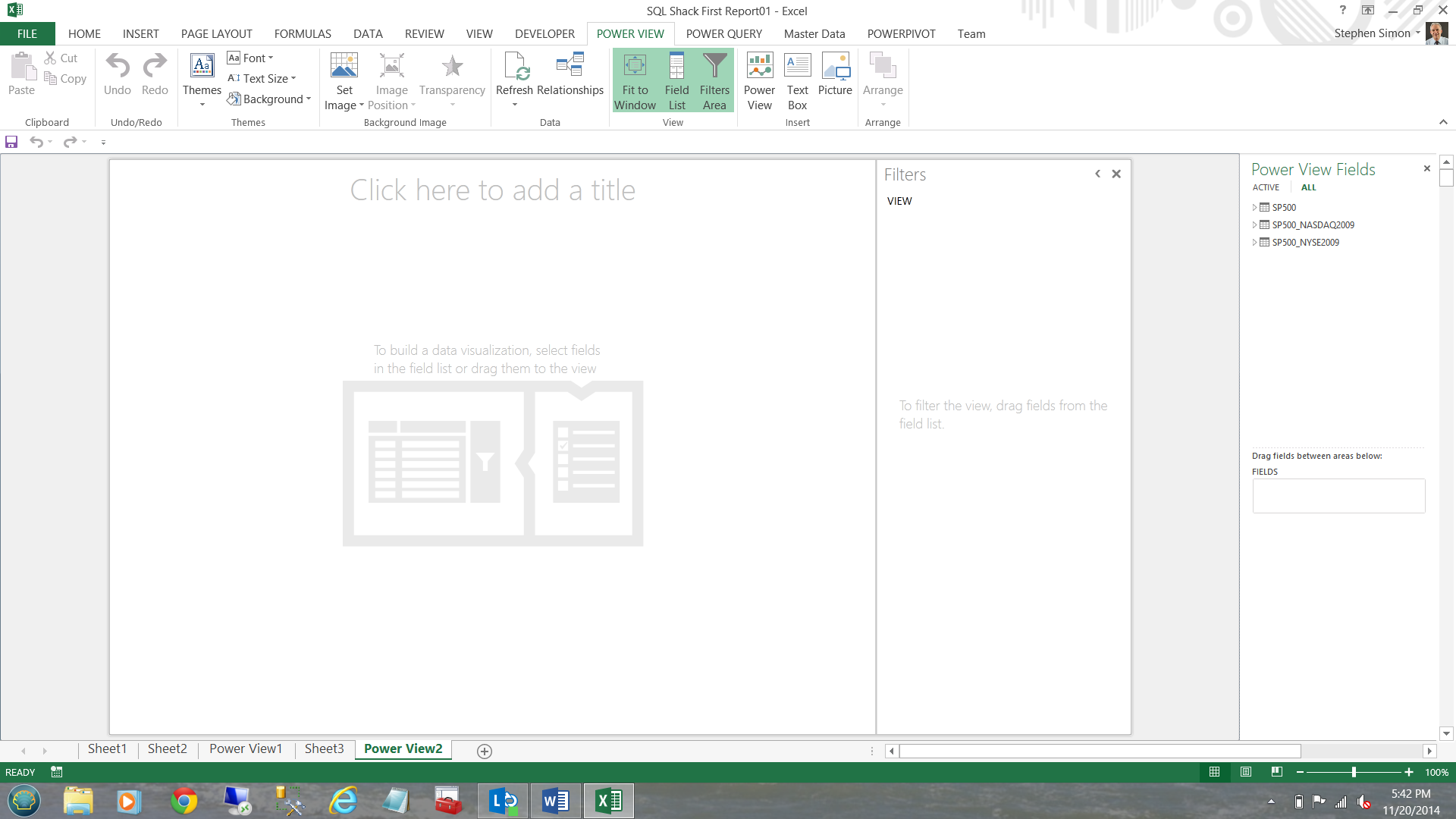The image size is (1456, 819).
Task: Show ACTIVE fields list
Action: (1266, 187)
